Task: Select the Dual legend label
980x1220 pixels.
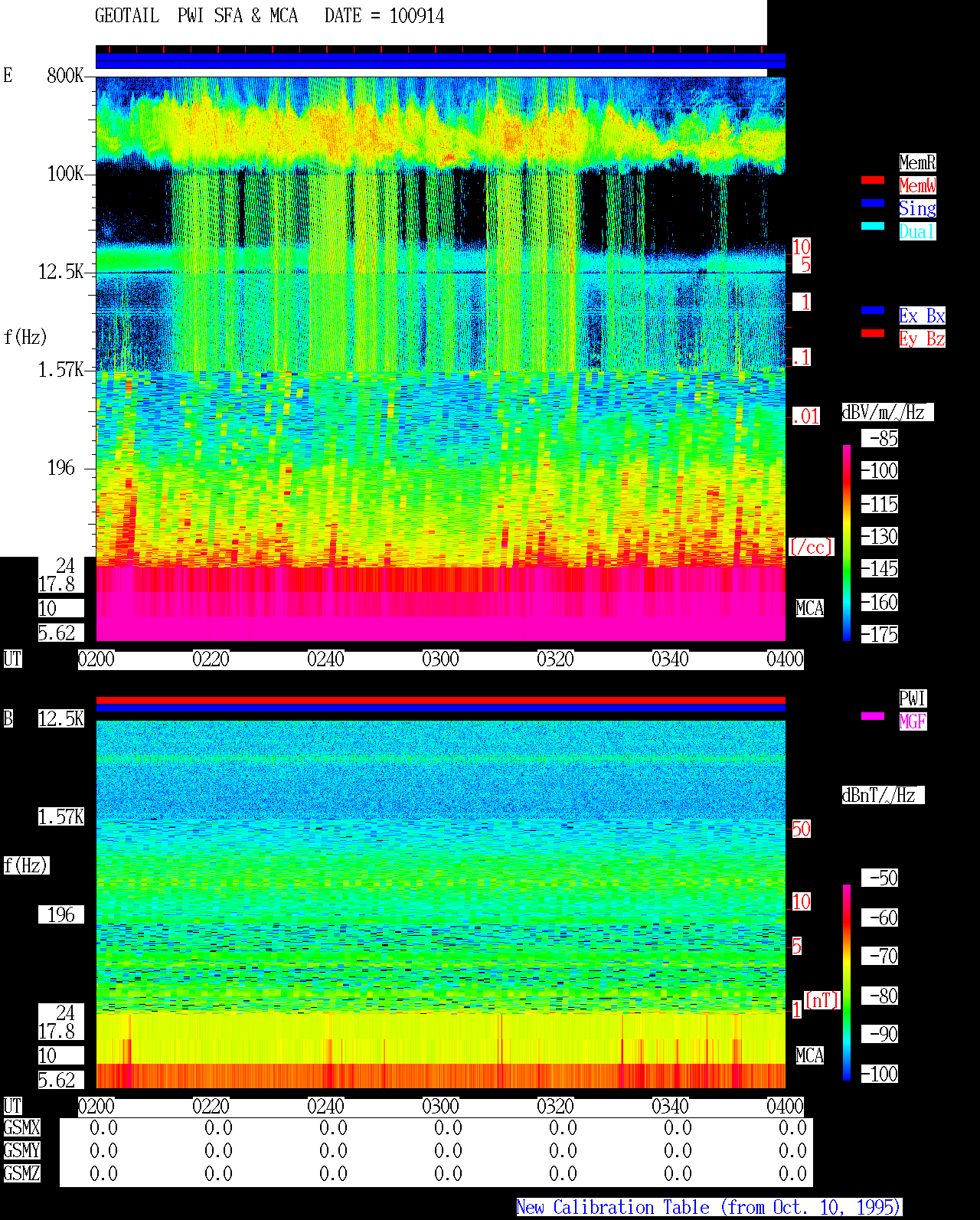Action: pos(917,231)
